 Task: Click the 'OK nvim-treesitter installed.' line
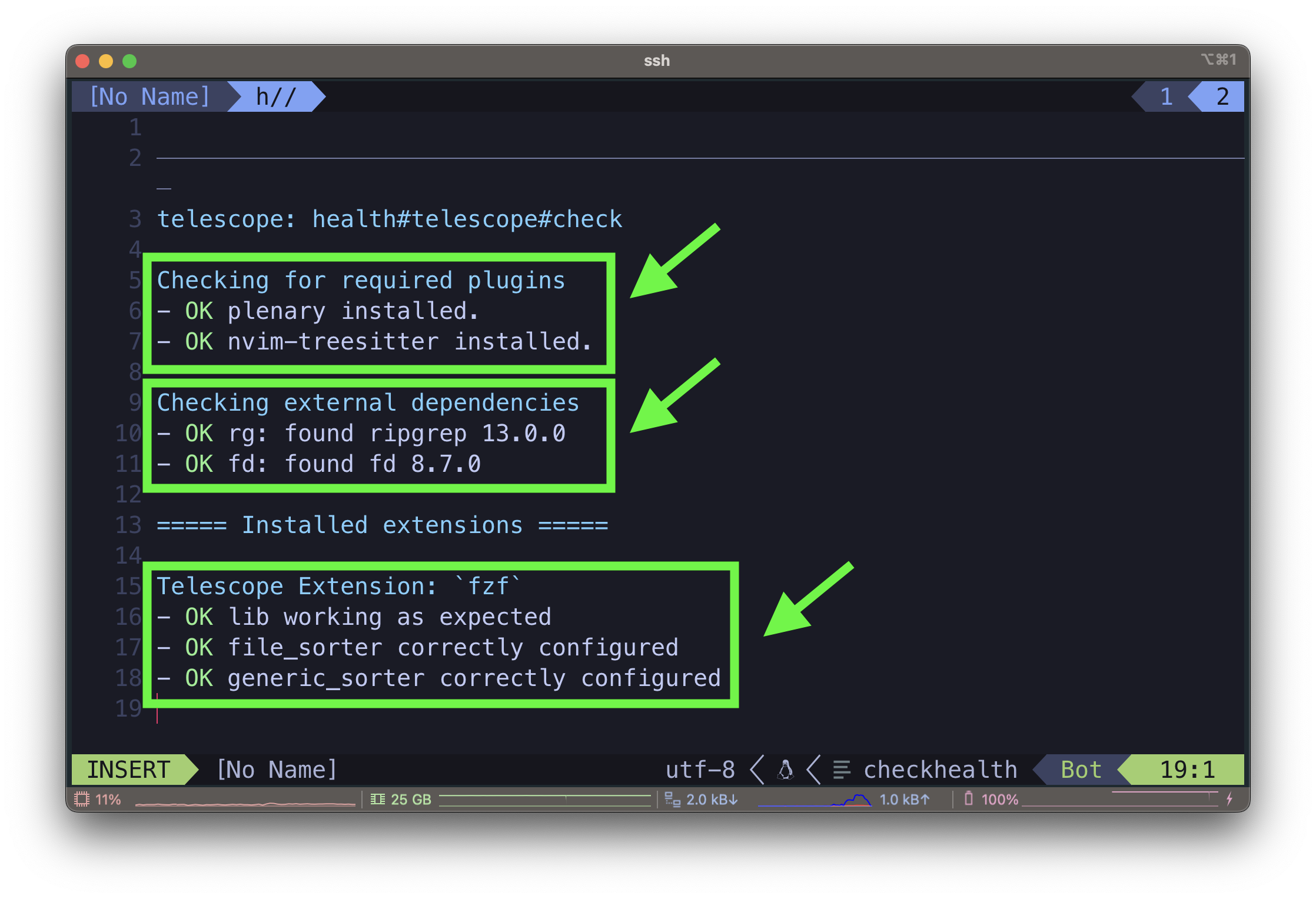tap(374, 342)
